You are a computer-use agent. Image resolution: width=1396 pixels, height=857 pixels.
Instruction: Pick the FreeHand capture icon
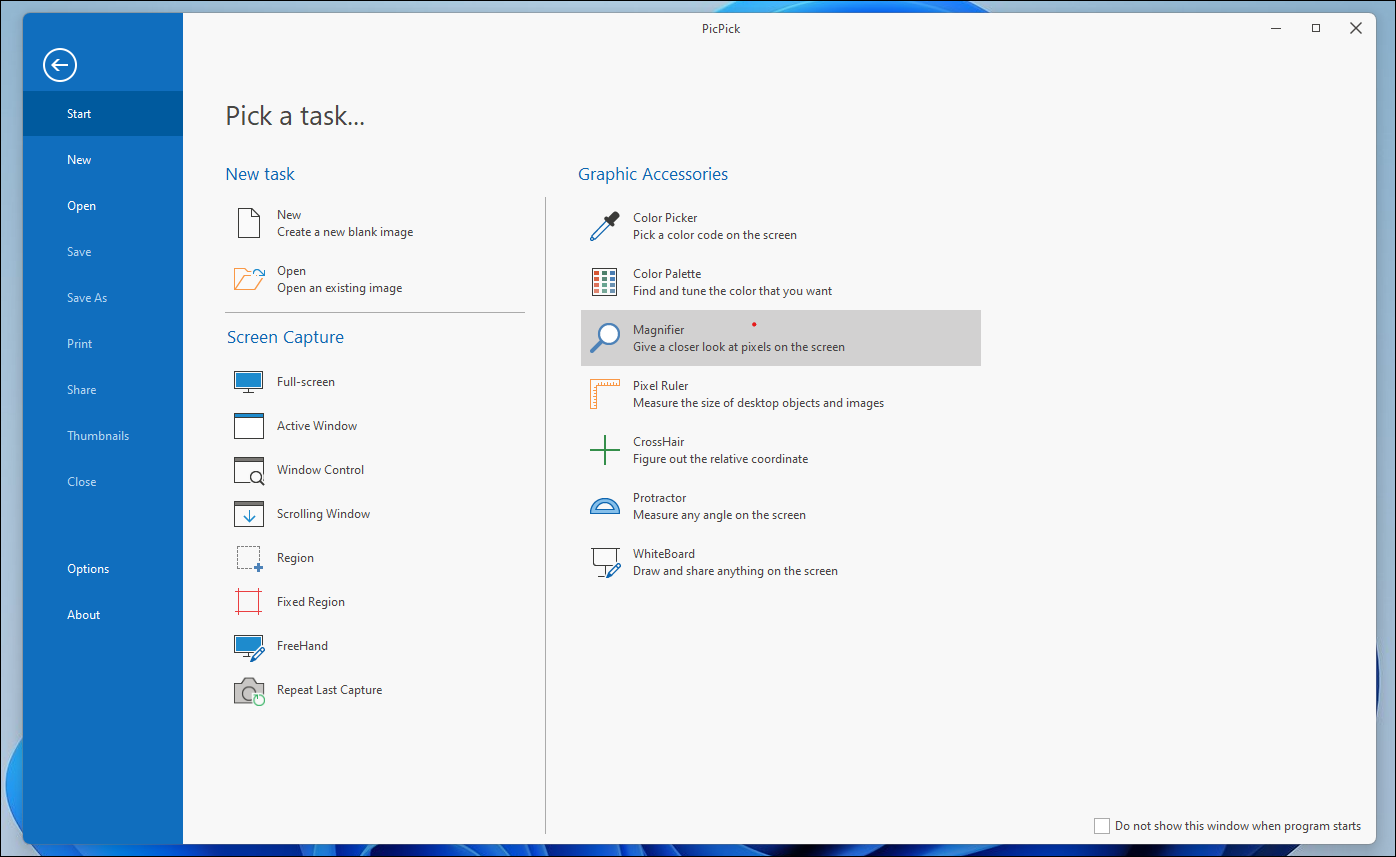tap(248, 646)
